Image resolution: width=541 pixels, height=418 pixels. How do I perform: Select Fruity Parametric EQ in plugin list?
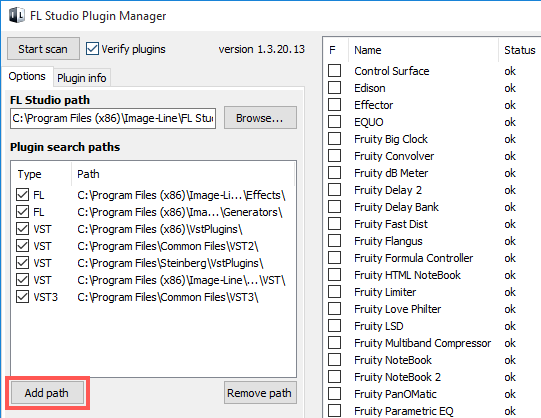pos(403,411)
